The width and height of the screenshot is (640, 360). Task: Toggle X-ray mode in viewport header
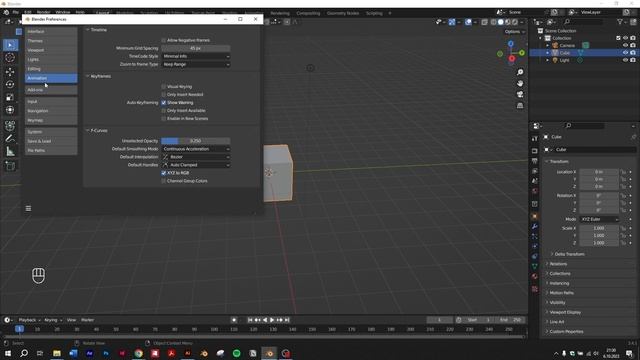click(x=484, y=22)
